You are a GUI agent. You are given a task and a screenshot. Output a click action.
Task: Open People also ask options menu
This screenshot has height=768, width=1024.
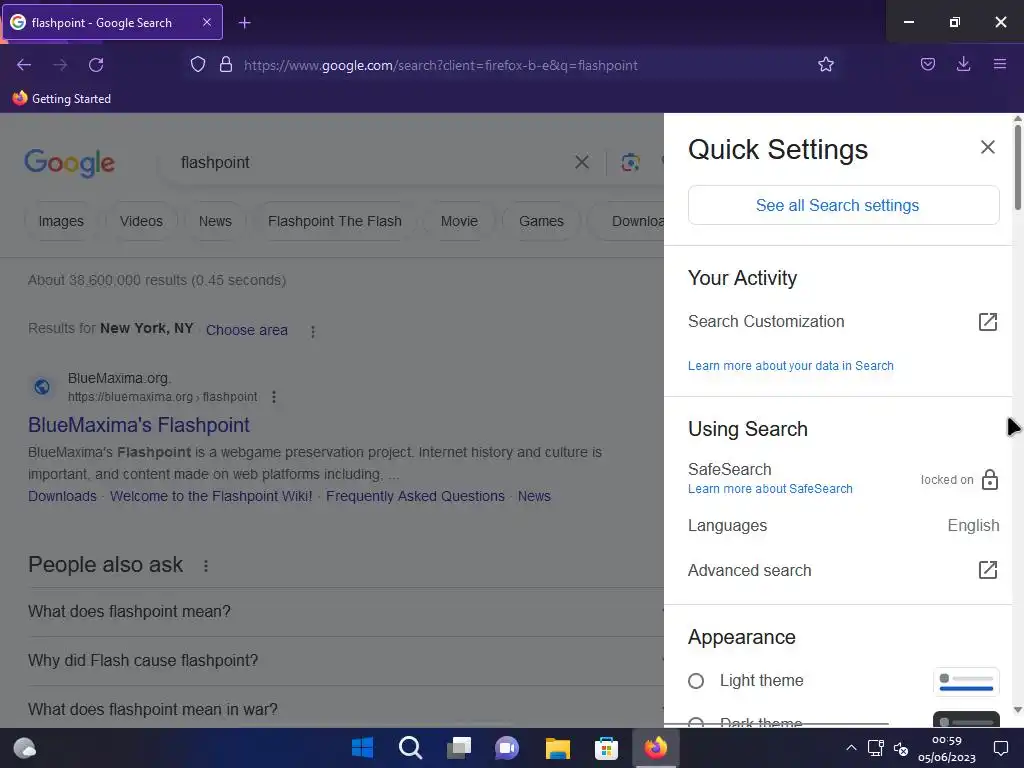pos(206,566)
